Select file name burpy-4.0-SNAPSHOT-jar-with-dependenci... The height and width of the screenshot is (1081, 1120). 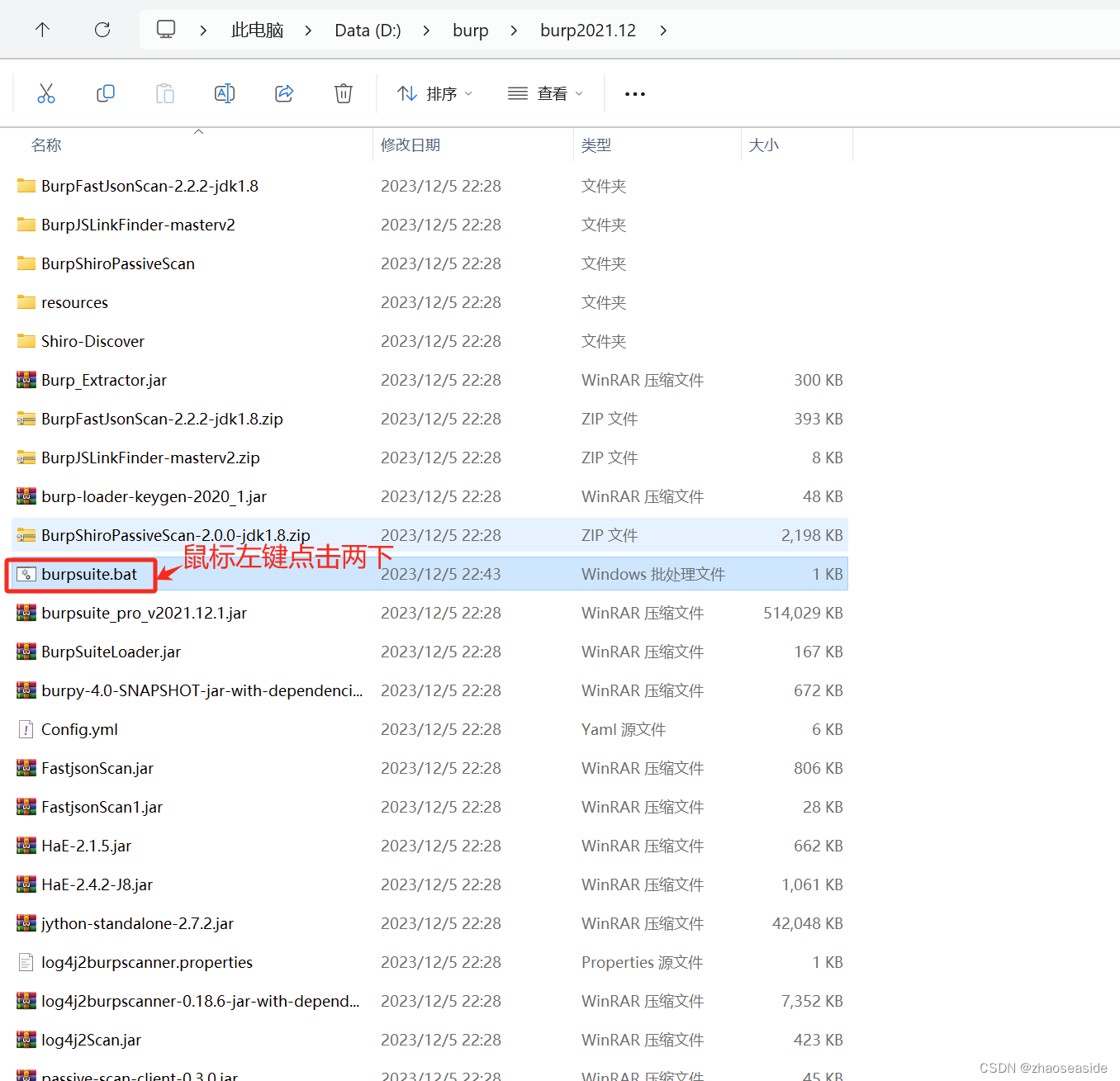(x=202, y=690)
